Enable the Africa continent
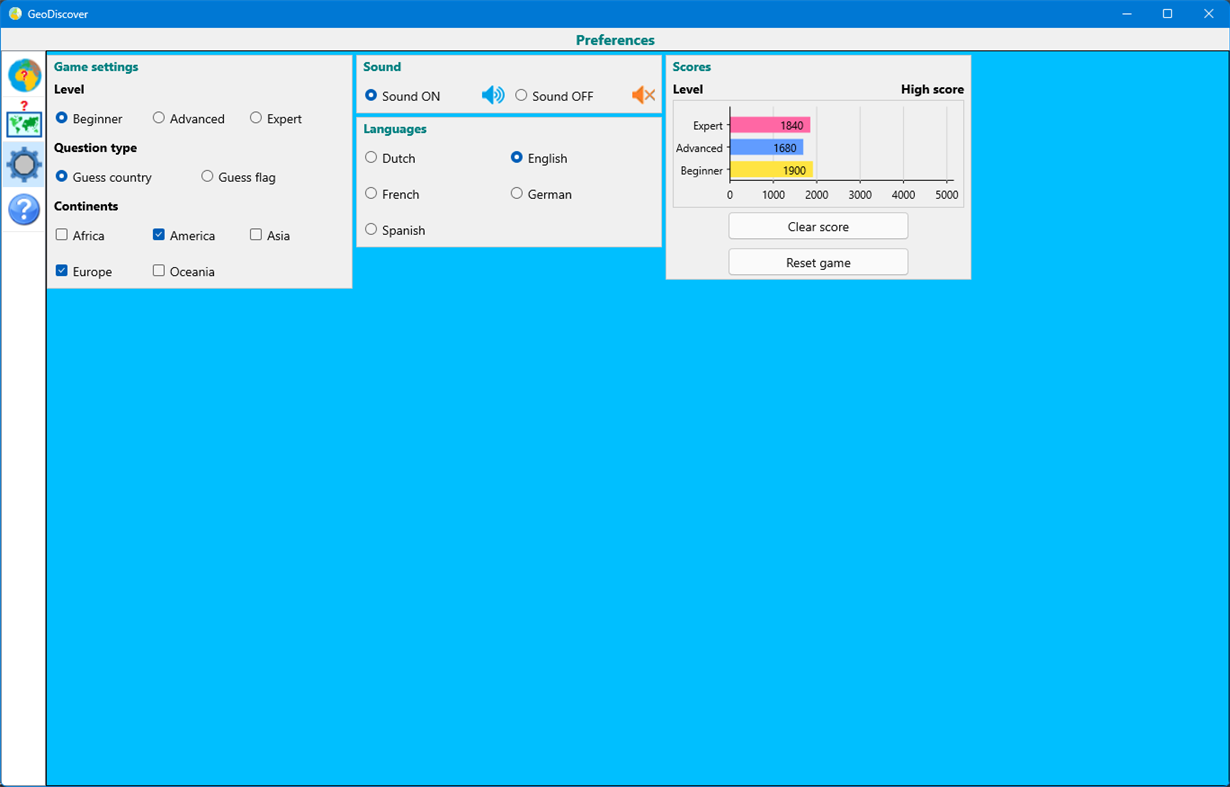Viewport: 1230px width, 787px height. 63,235
